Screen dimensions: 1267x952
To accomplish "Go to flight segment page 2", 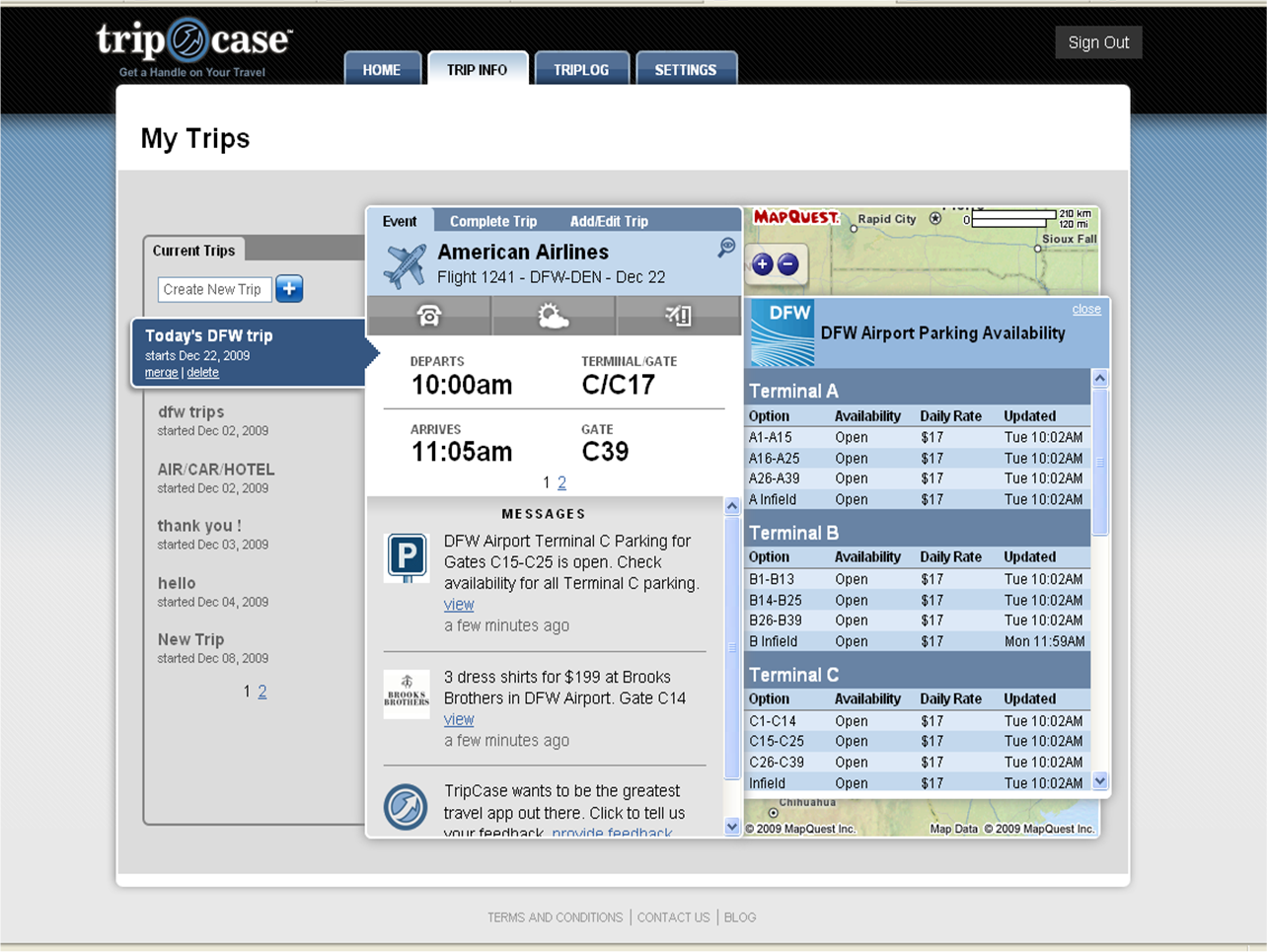I will coord(561,482).
